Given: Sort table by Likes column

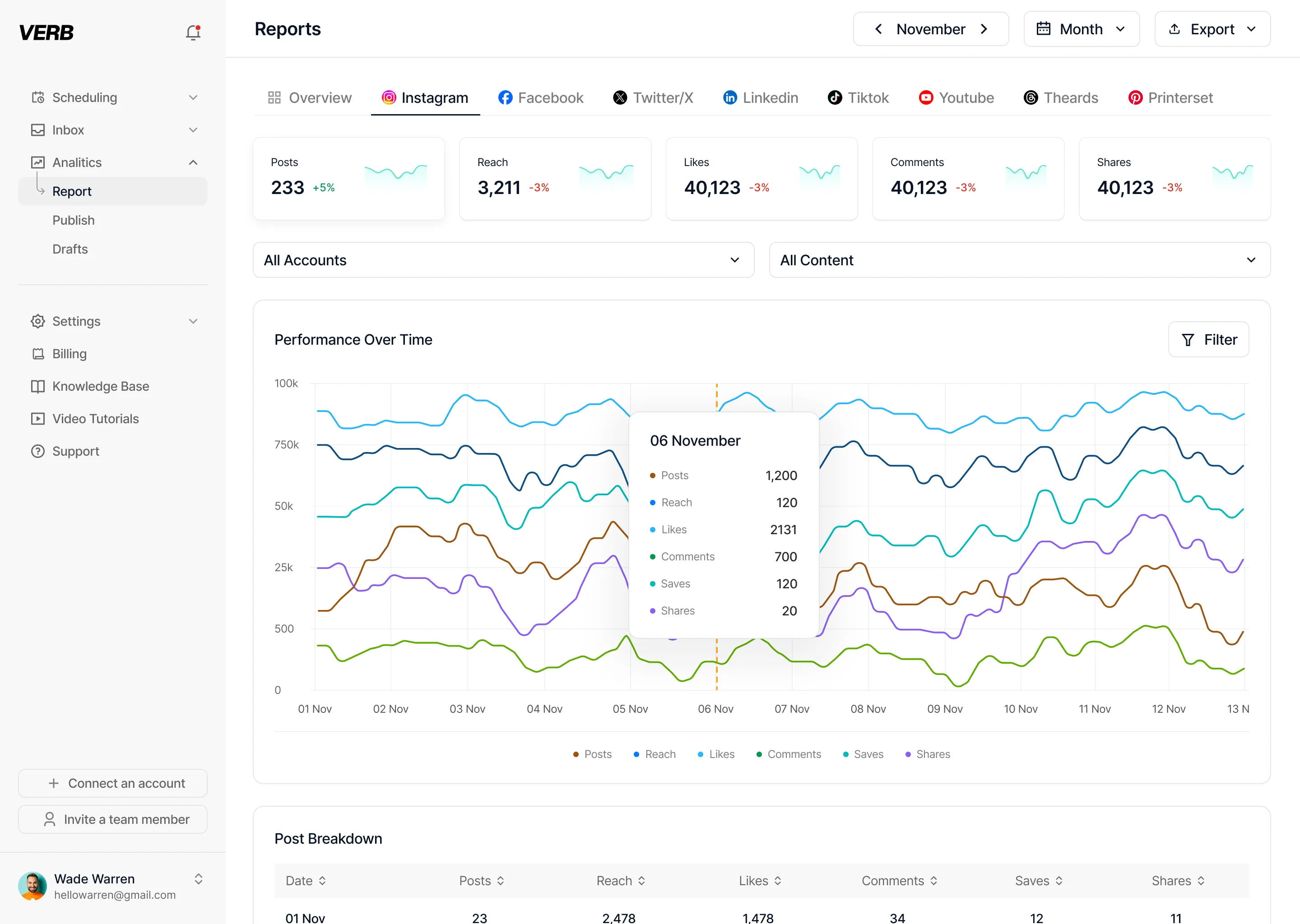Looking at the screenshot, I should [x=761, y=881].
